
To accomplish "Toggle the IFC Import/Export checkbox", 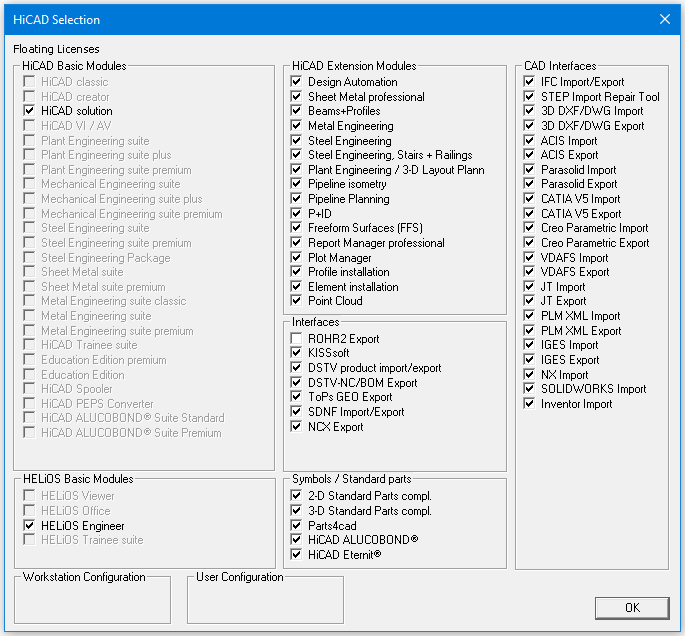I will [x=529, y=82].
